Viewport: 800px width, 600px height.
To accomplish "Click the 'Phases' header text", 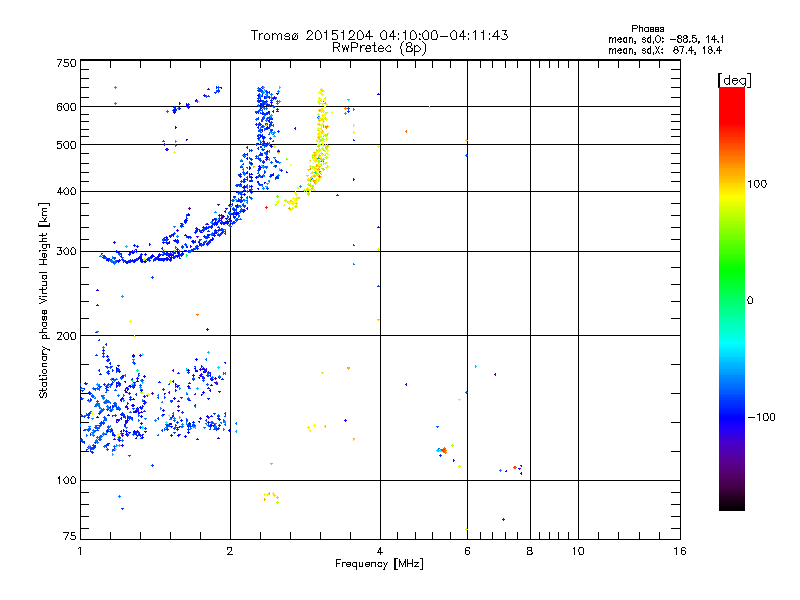I will point(647,29).
